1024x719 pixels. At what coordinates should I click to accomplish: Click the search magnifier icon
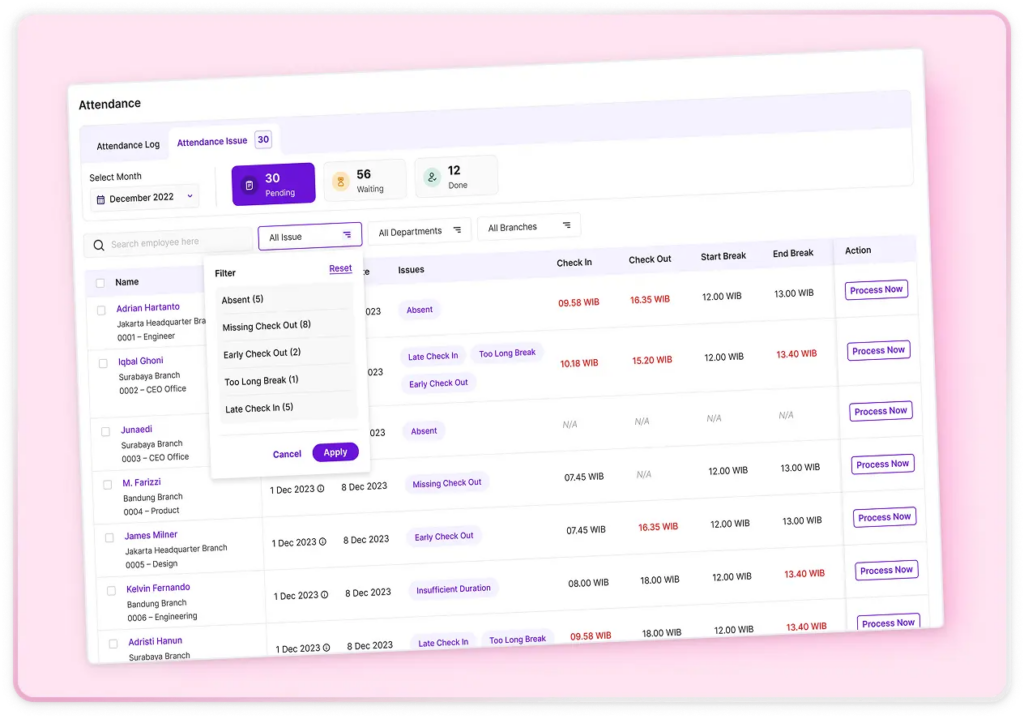(98, 245)
